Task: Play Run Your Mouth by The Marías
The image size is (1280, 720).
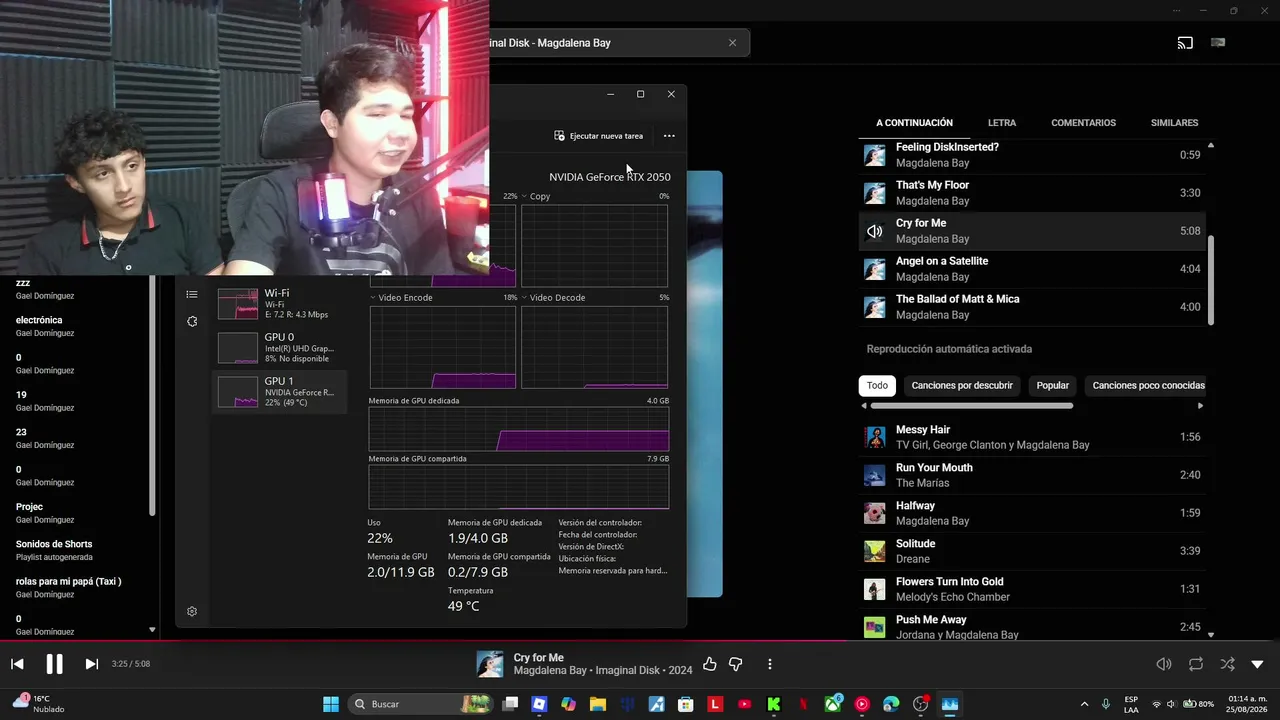Action: point(1032,475)
